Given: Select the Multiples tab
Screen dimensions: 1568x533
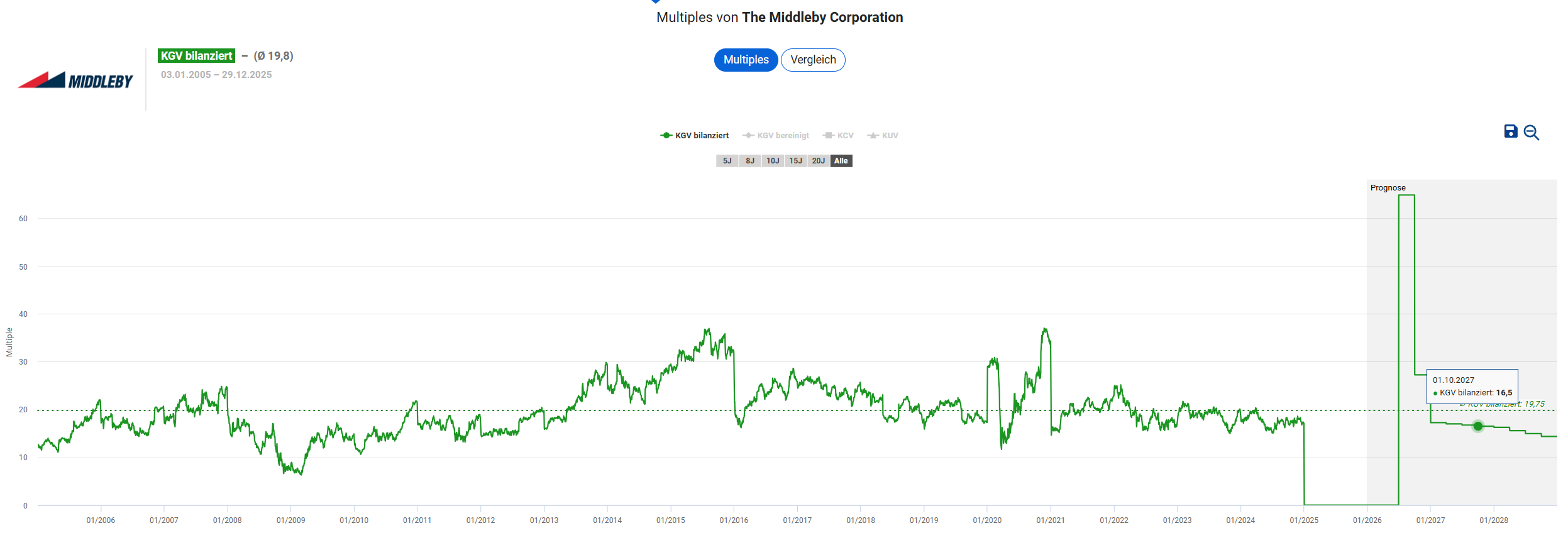Looking at the screenshot, I should [746, 60].
